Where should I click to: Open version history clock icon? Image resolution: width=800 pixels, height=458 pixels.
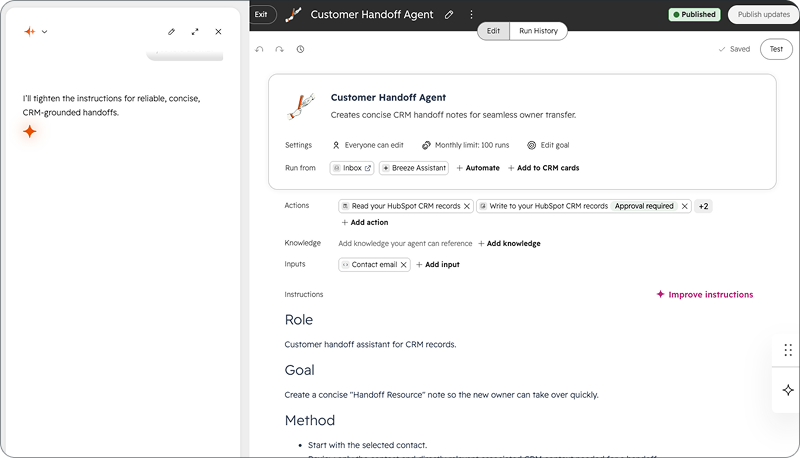pos(301,49)
